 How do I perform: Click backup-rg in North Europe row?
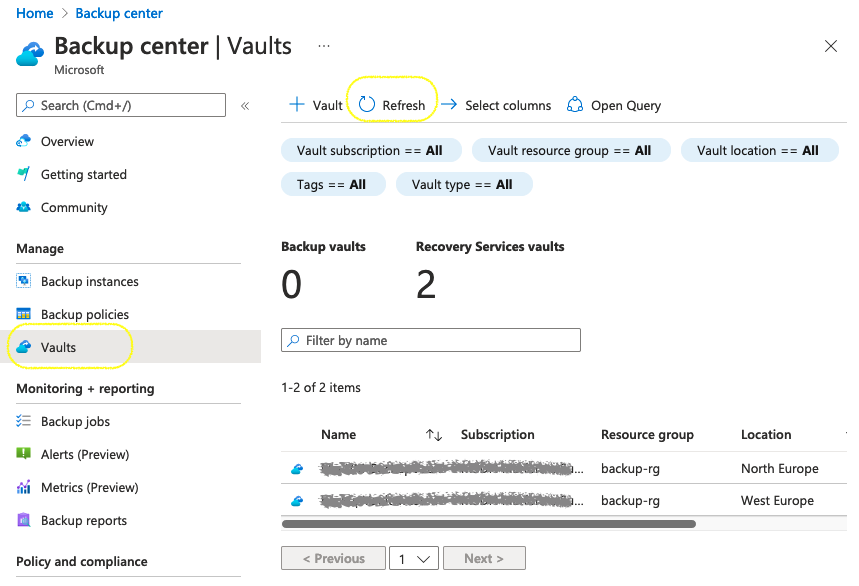[x=630, y=469]
